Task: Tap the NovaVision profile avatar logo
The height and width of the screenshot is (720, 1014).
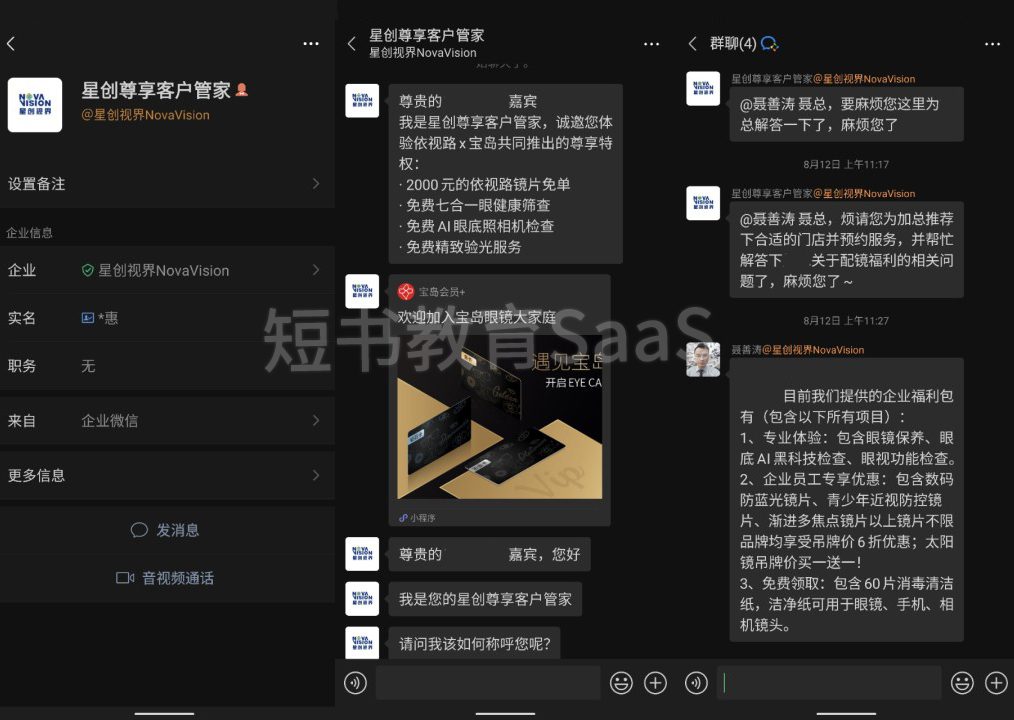Action: coord(35,105)
